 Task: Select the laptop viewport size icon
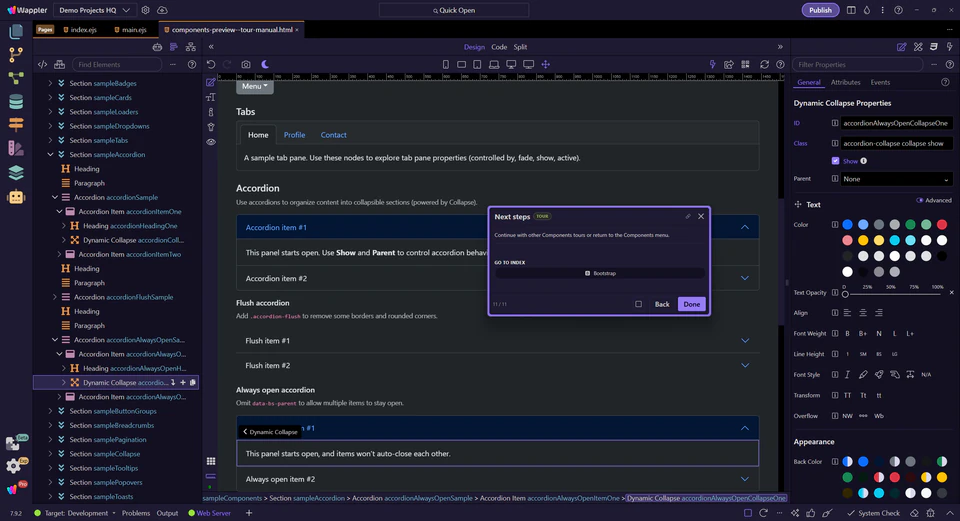tap(493, 64)
